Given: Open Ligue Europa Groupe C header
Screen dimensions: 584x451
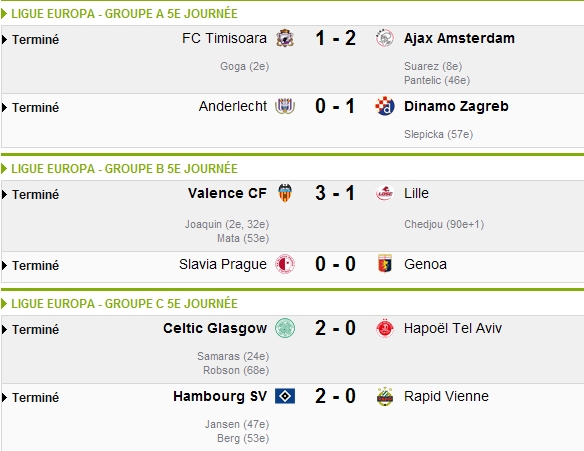Looking at the screenshot, I should point(124,304).
